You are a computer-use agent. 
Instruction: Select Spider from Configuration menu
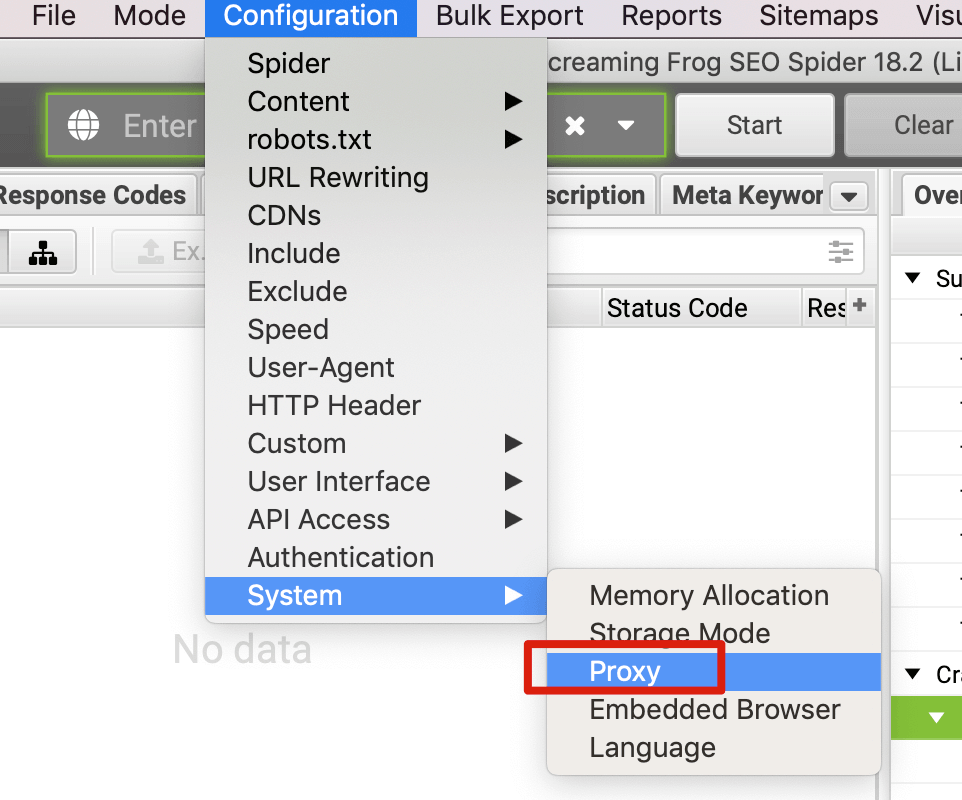[x=375, y=63]
